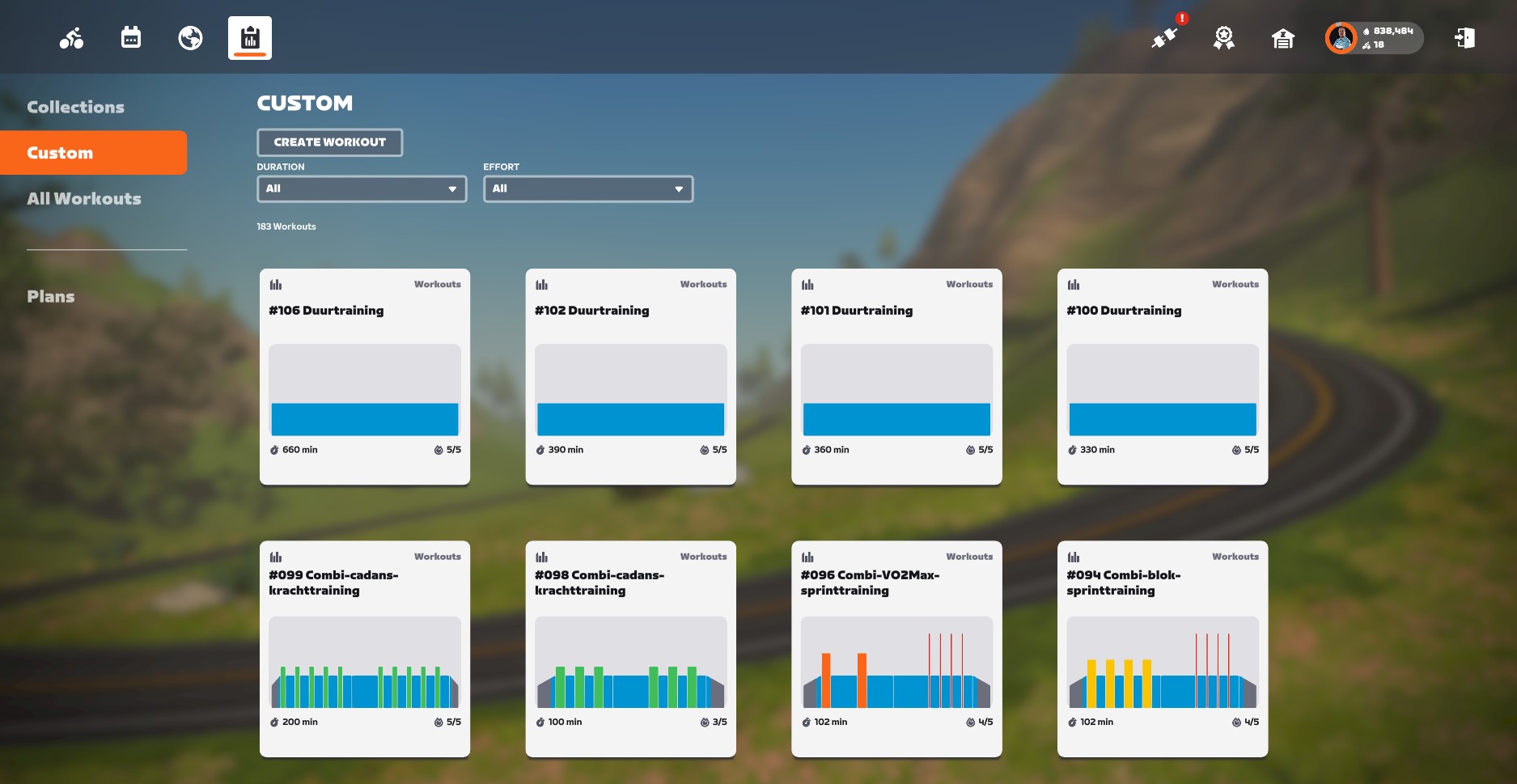This screenshot has width=1517, height=784.
Task: Select Custom in the sidebar
Action: [x=93, y=152]
